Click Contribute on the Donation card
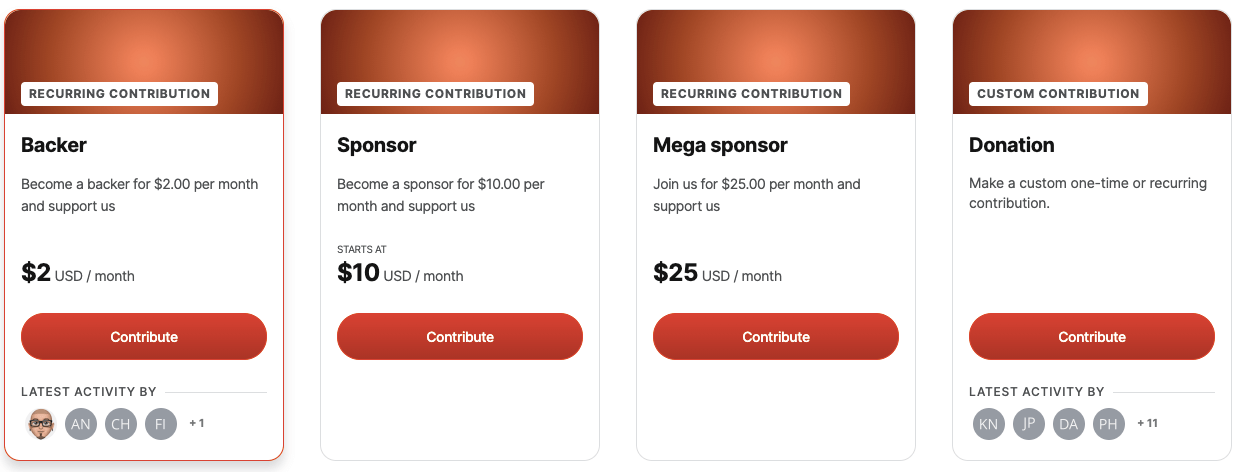1238x472 pixels. [1092, 337]
